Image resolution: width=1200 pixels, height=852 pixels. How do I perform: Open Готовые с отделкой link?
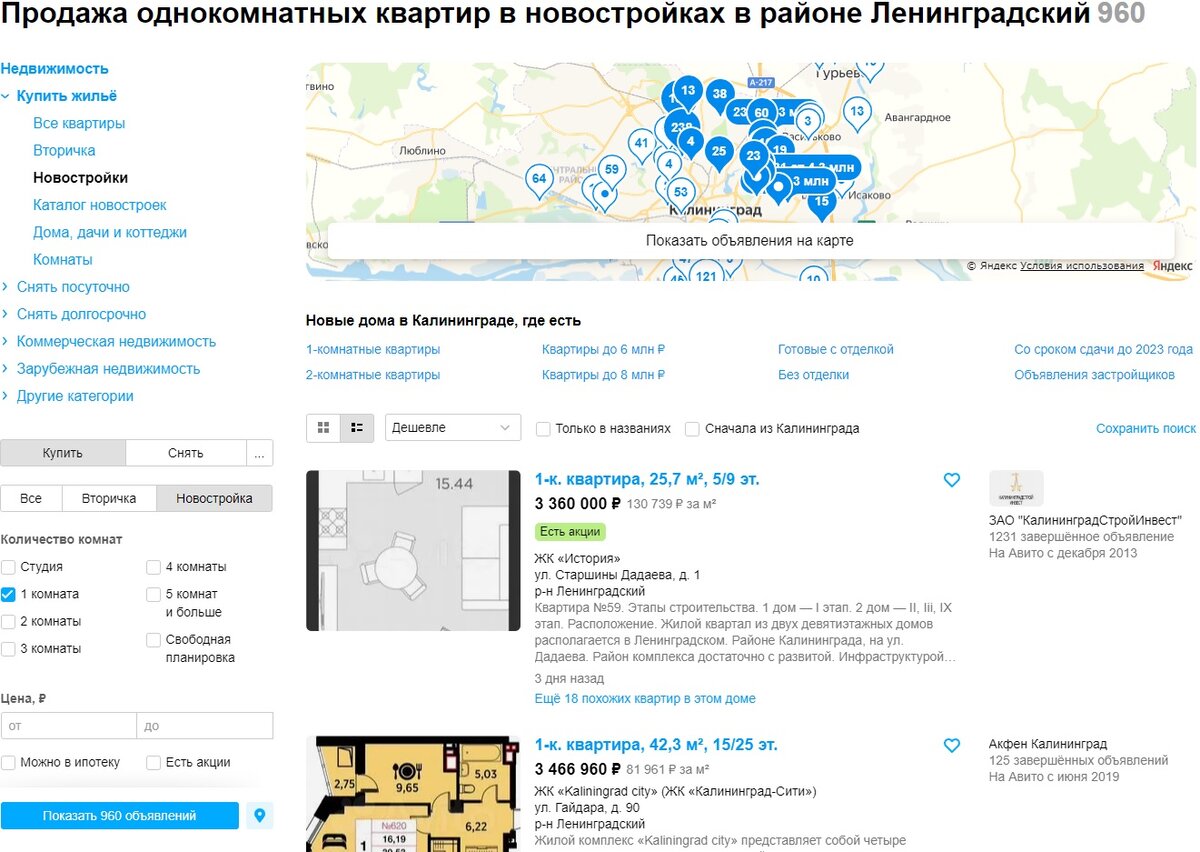point(836,350)
